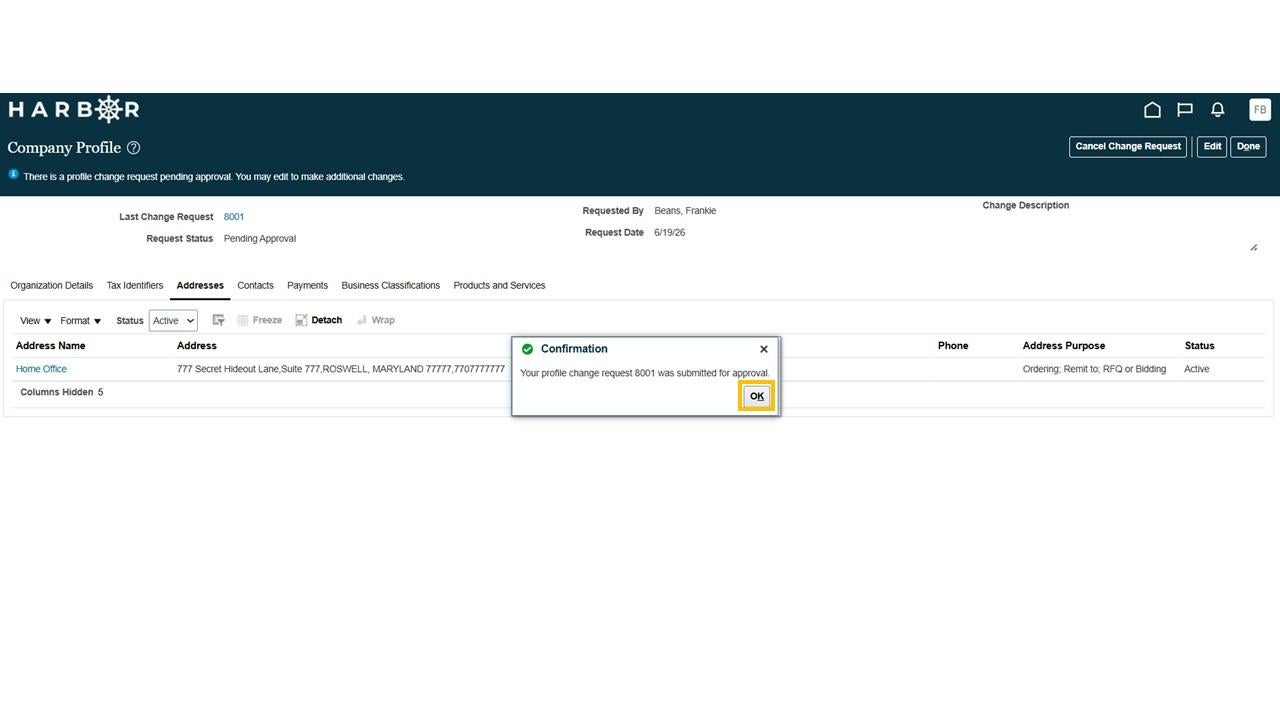Click the '6/19/26' request date value
The height and width of the screenshot is (720, 1280).
[x=670, y=233]
